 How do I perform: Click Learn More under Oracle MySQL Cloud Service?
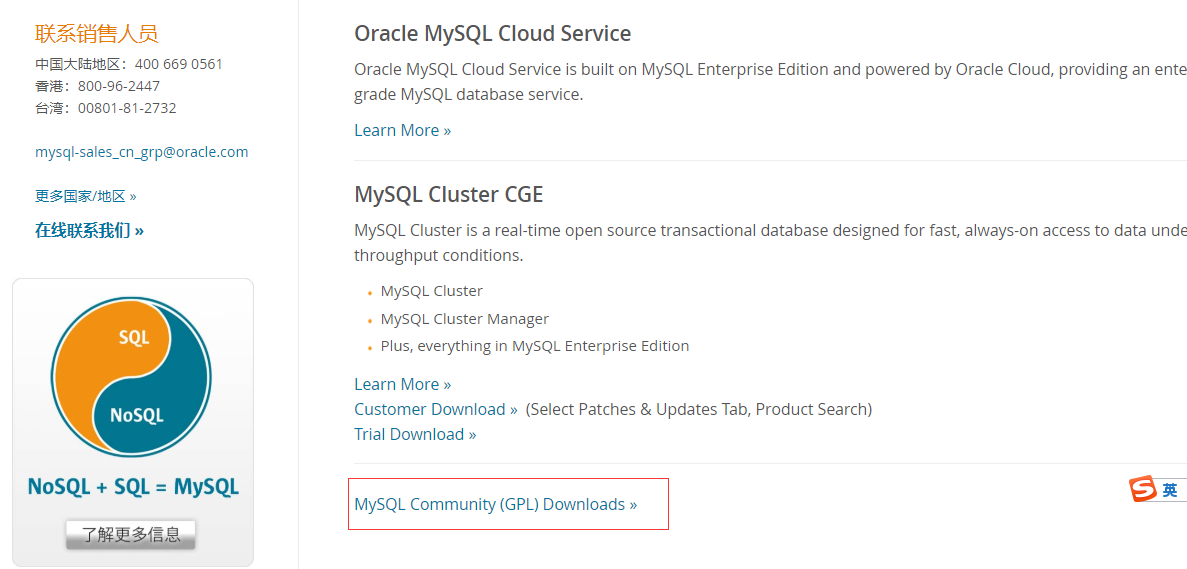[402, 130]
